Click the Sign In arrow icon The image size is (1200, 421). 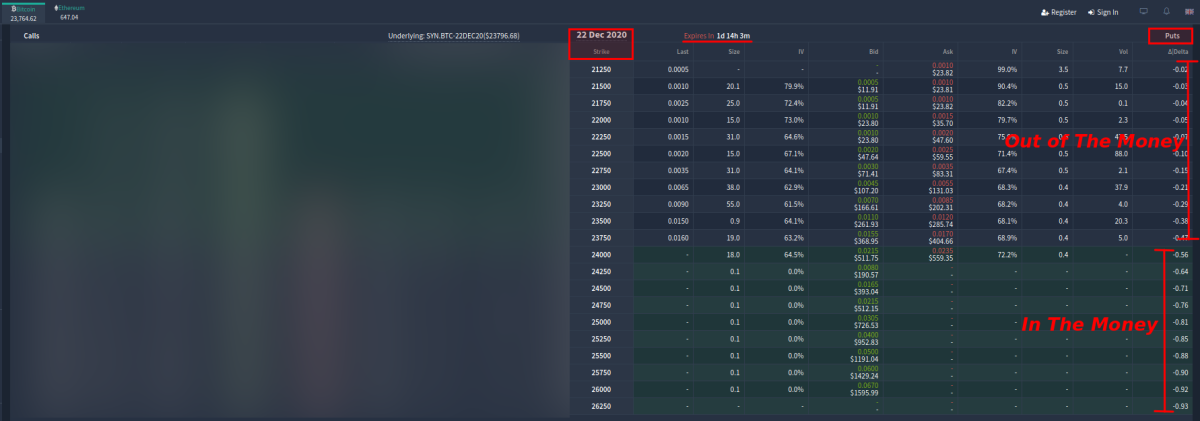pyautogui.click(x=1089, y=12)
